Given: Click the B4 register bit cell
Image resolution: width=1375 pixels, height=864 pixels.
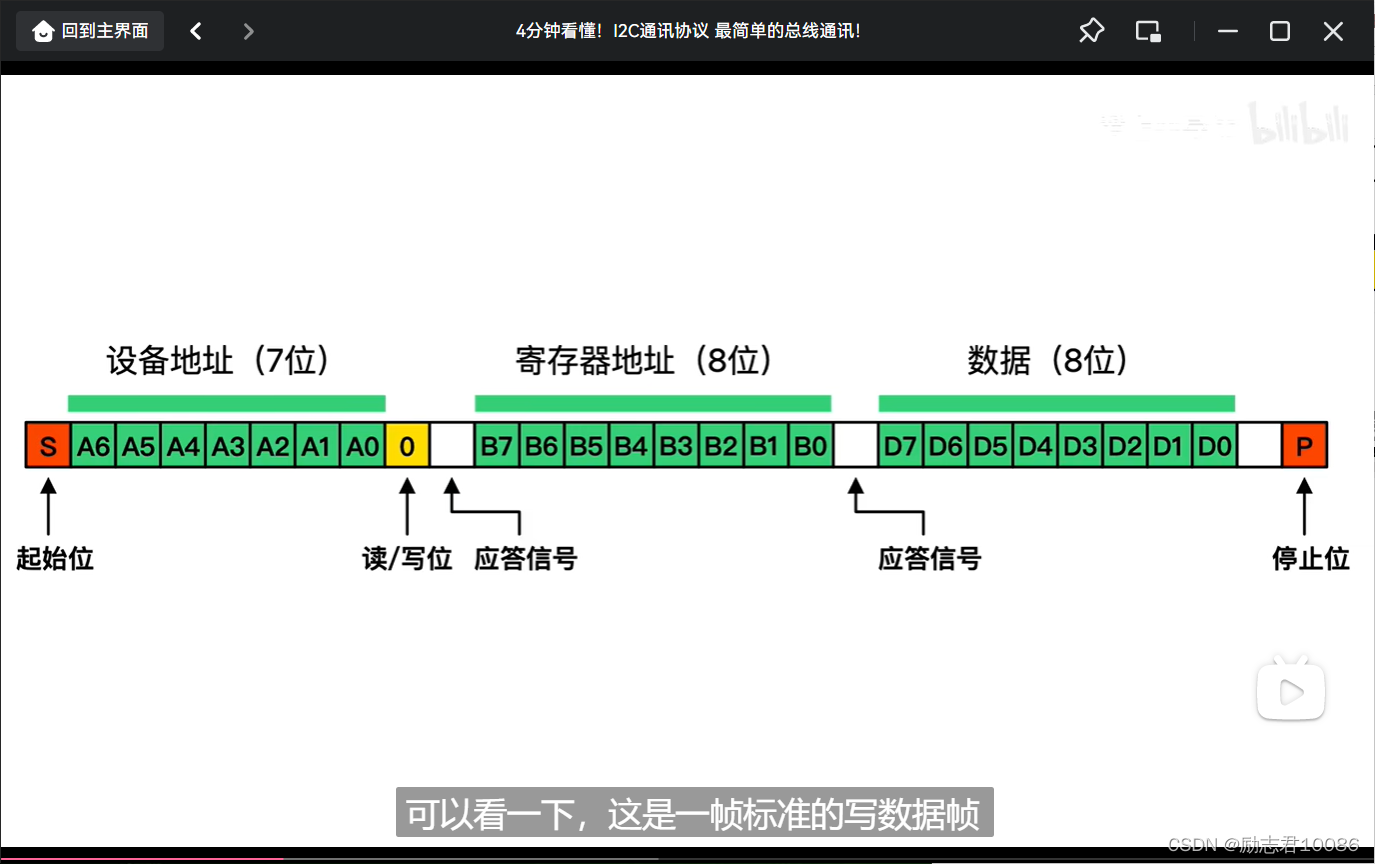Looking at the screenshot, I should (x=631, y=445).
